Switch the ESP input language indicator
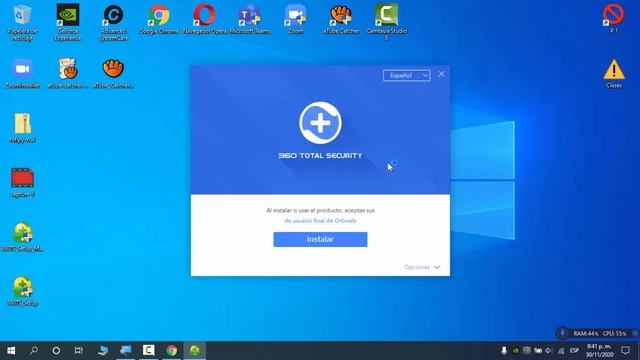Viewport: 640px width, 360px height. [x=574, y=351]
